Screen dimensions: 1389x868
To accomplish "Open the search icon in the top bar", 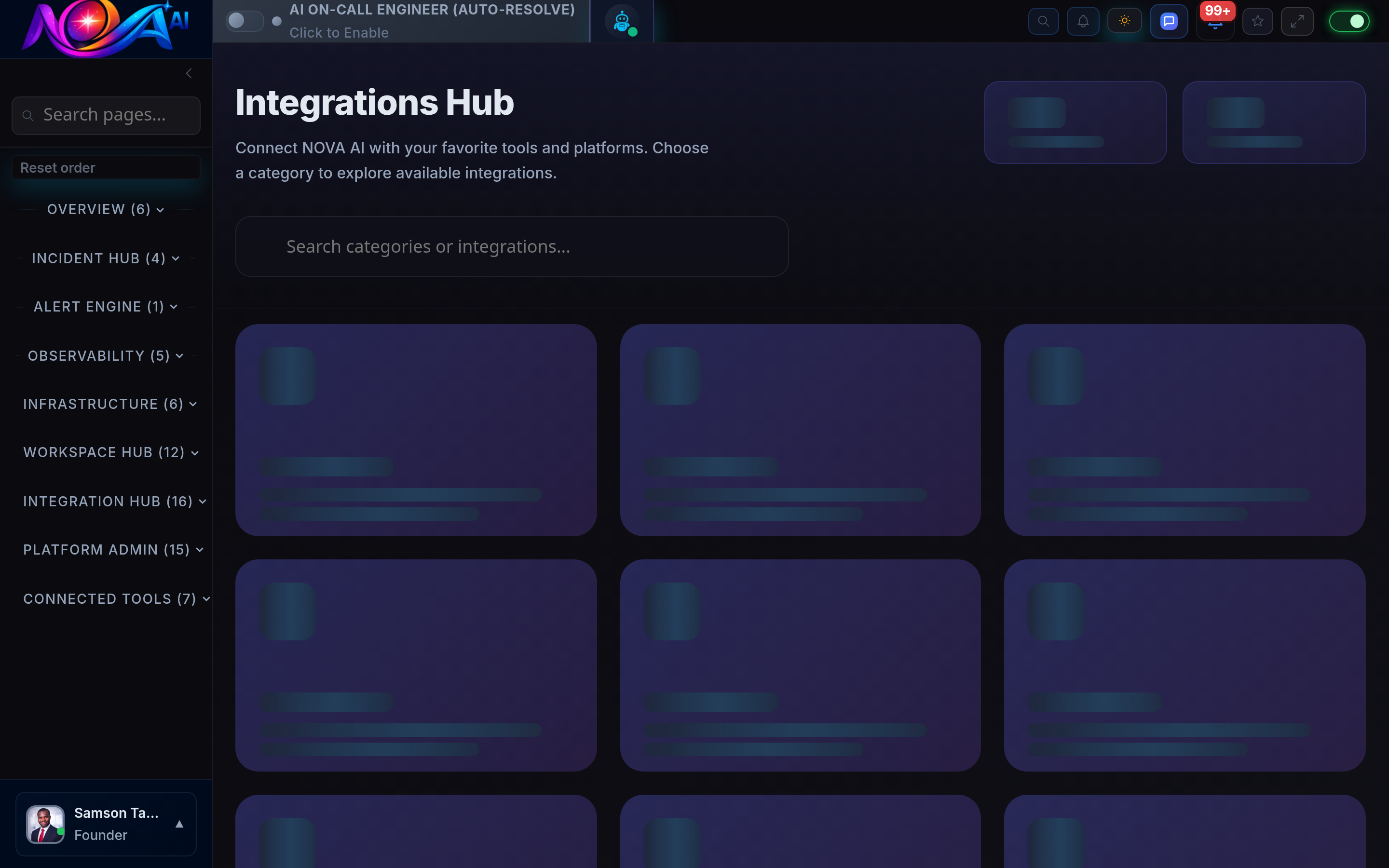I will [x=1043, y=21].
